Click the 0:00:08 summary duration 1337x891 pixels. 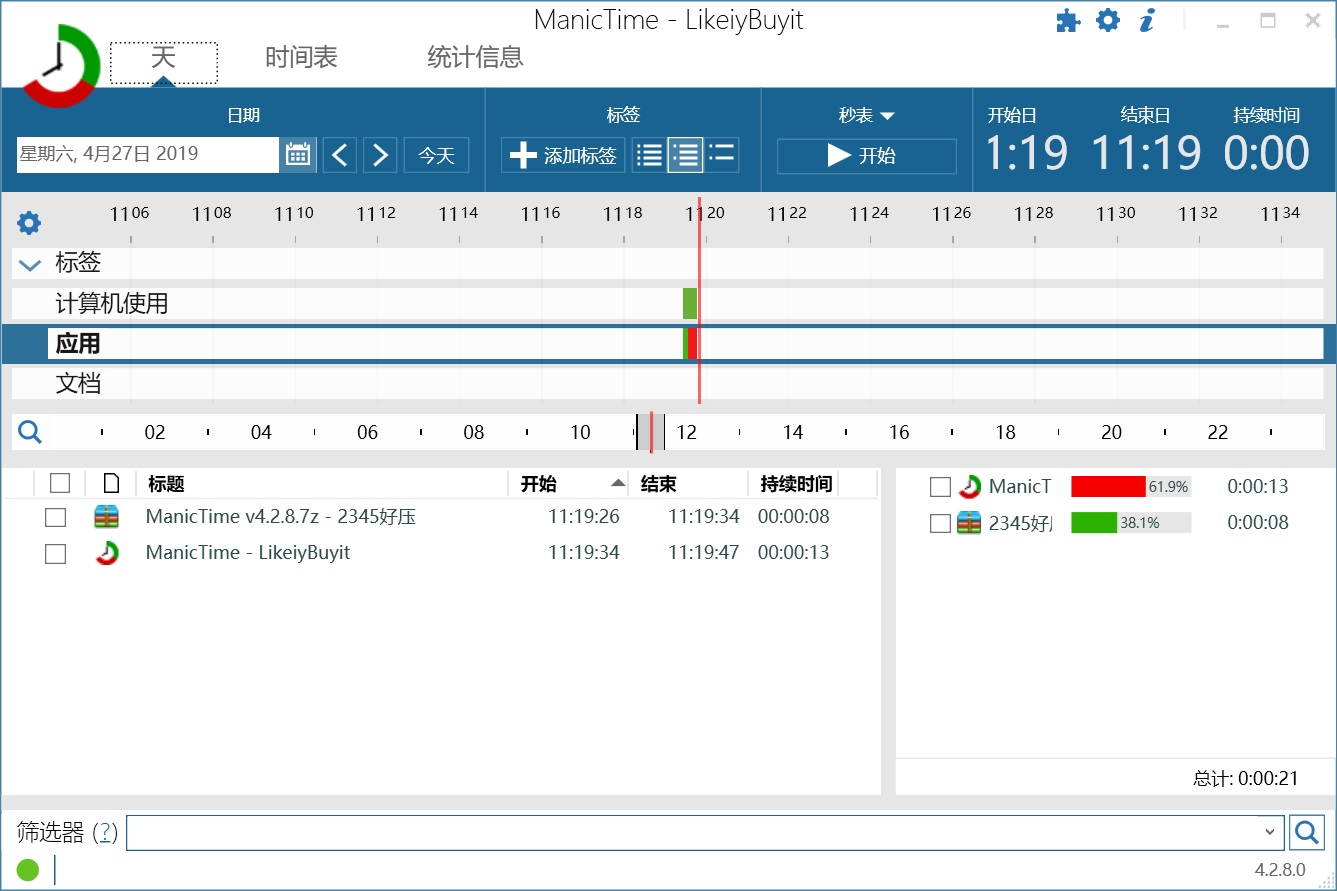(1258, 523)
